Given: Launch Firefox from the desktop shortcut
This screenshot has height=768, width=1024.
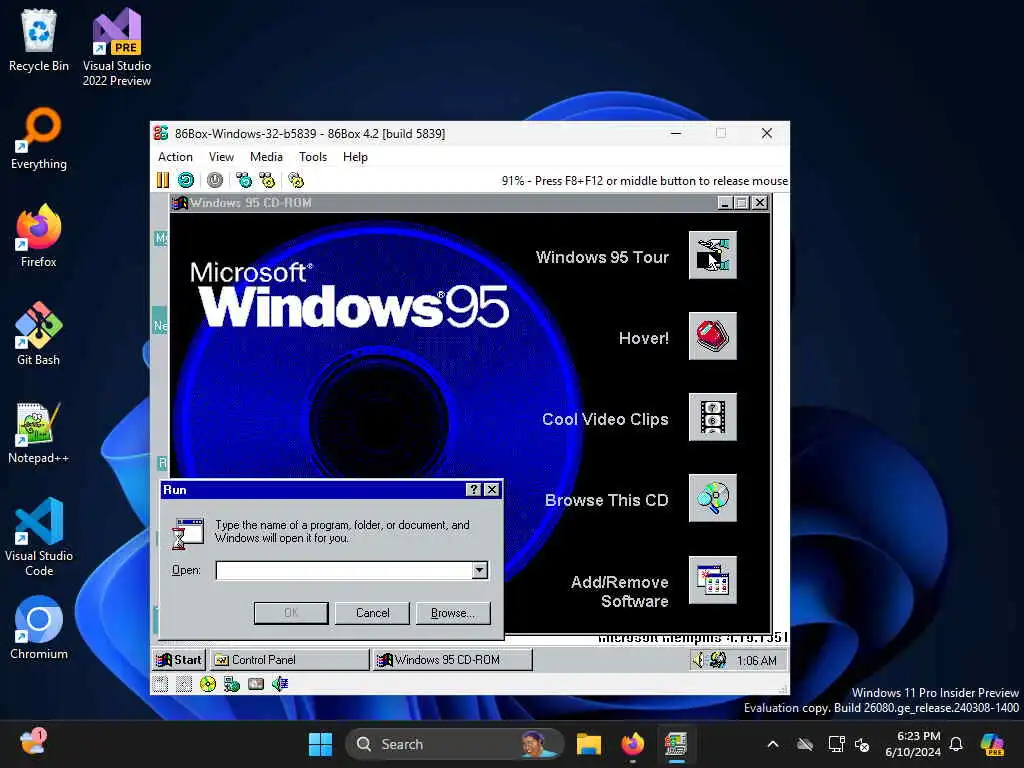Looking at the screenshot, I should (39, 236).
